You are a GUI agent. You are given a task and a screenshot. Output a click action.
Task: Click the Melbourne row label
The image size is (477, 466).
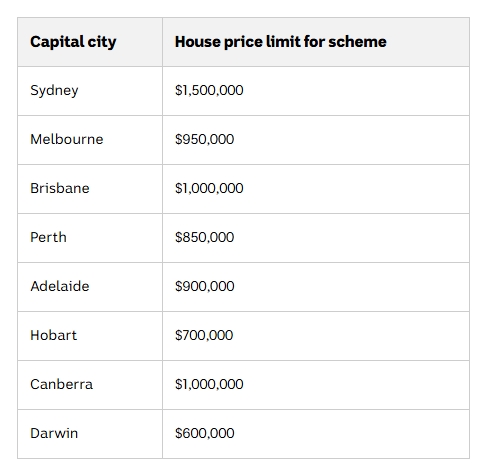click(x=67, y=139)
